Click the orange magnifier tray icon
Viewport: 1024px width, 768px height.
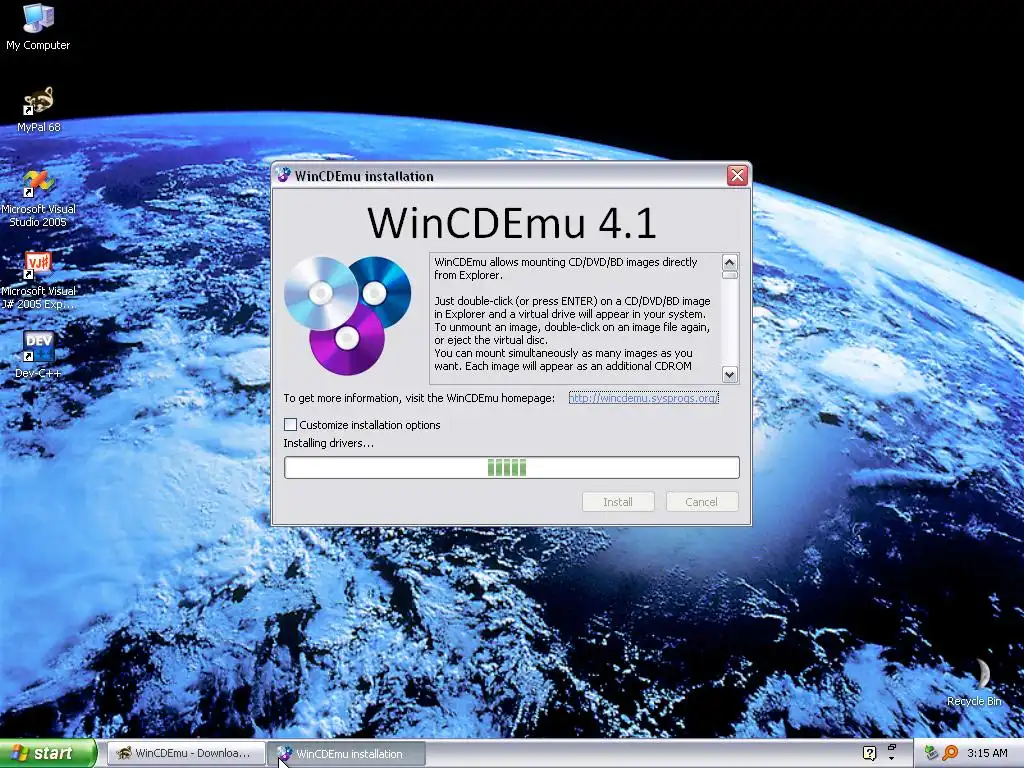(950, 753)
